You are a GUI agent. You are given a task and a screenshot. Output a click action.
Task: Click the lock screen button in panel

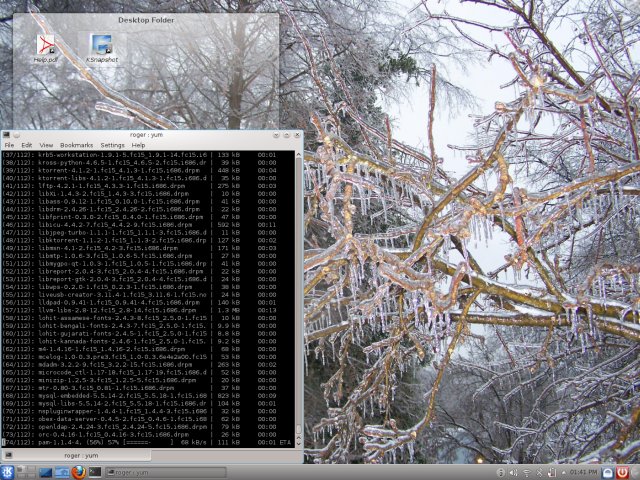607,473
